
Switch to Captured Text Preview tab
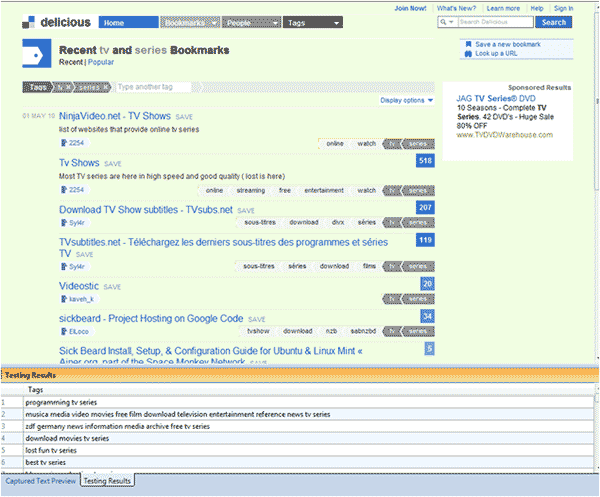click(x=41, y=481)
